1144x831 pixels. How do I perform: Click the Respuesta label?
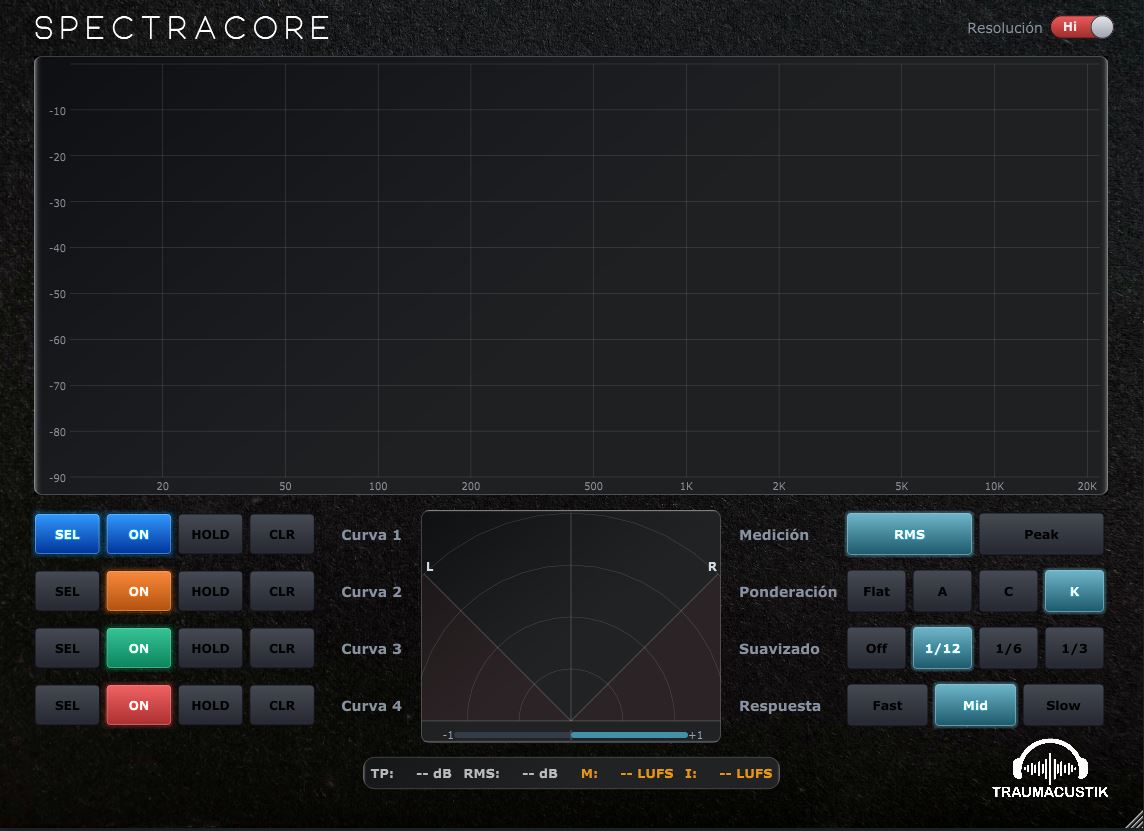click(780, 706)
